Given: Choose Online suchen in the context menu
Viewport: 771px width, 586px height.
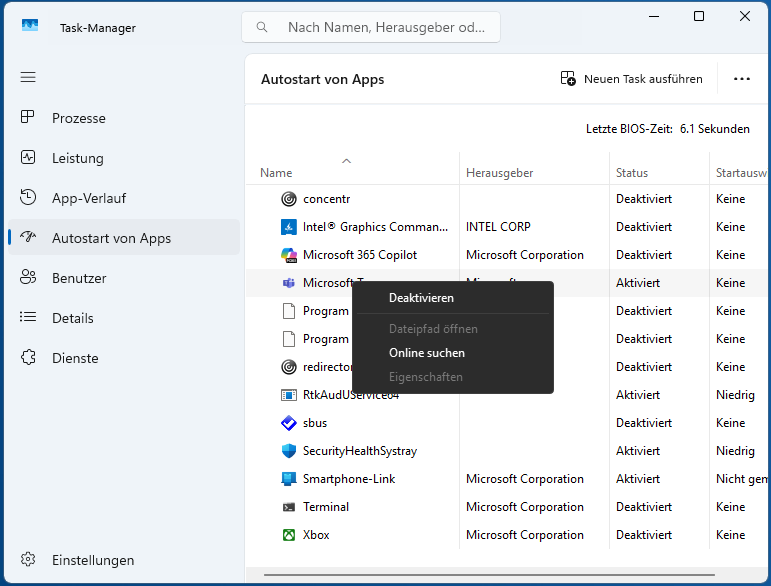Looking at the screenshot, I should pyautogui.click(x=453, y=353).
